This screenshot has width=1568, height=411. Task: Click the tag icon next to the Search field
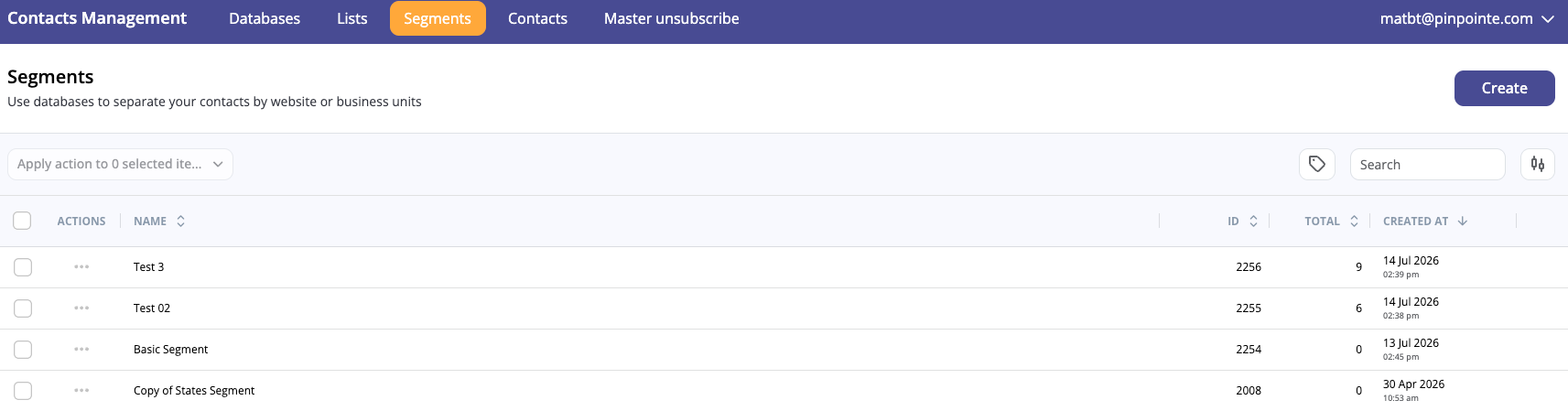[1316, 165]
